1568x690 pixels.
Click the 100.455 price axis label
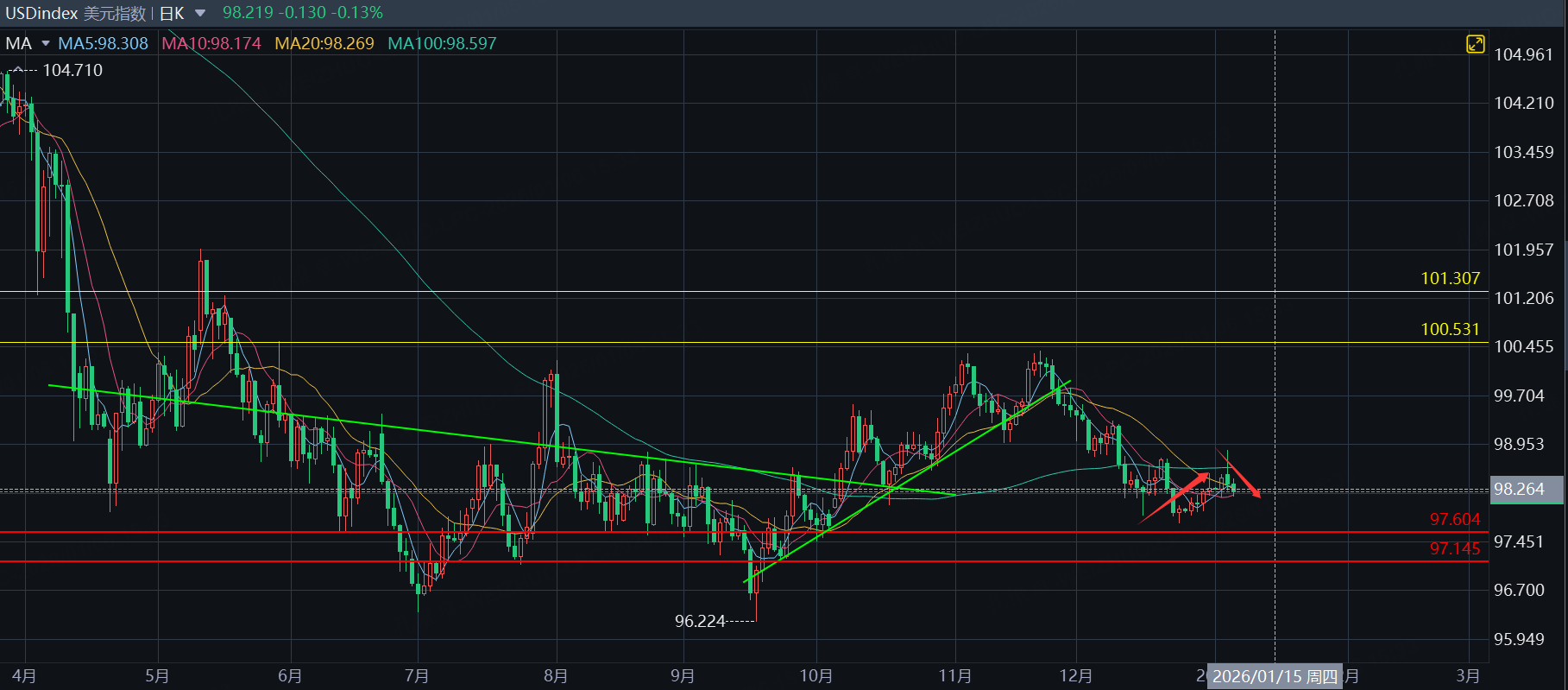coord(1523,346)
